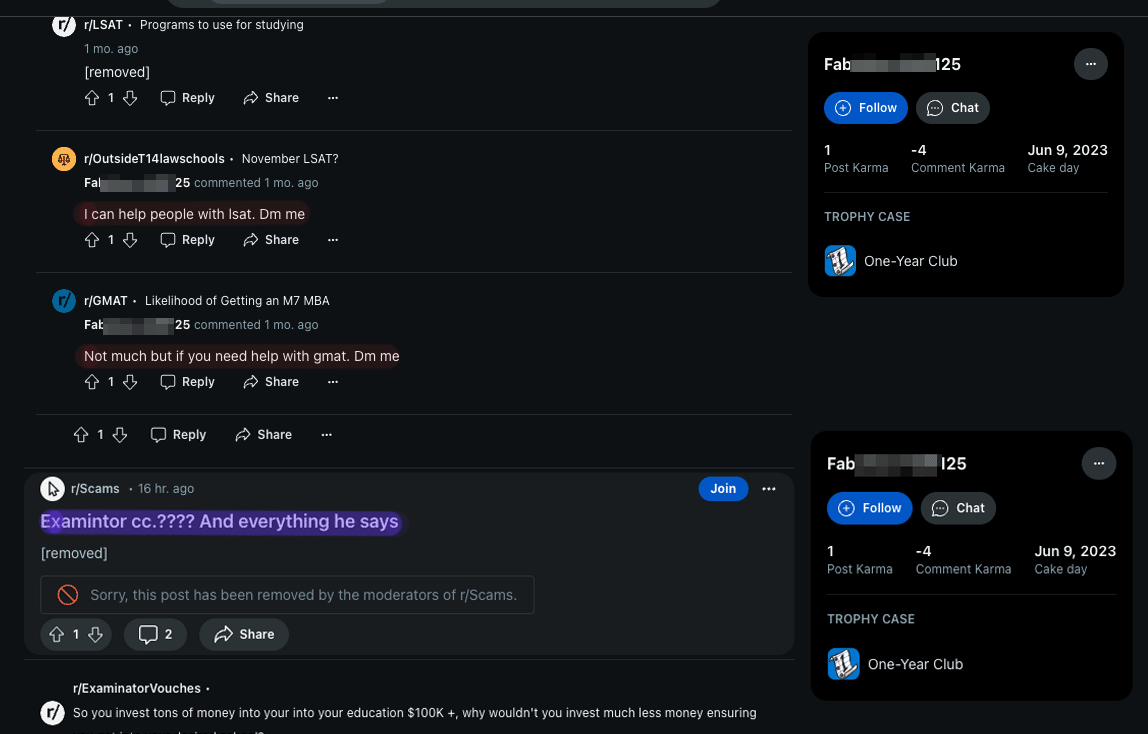Open ellipsis menu below the gmat comment row
Screen dimensions: 1148x734
(327, 435)
